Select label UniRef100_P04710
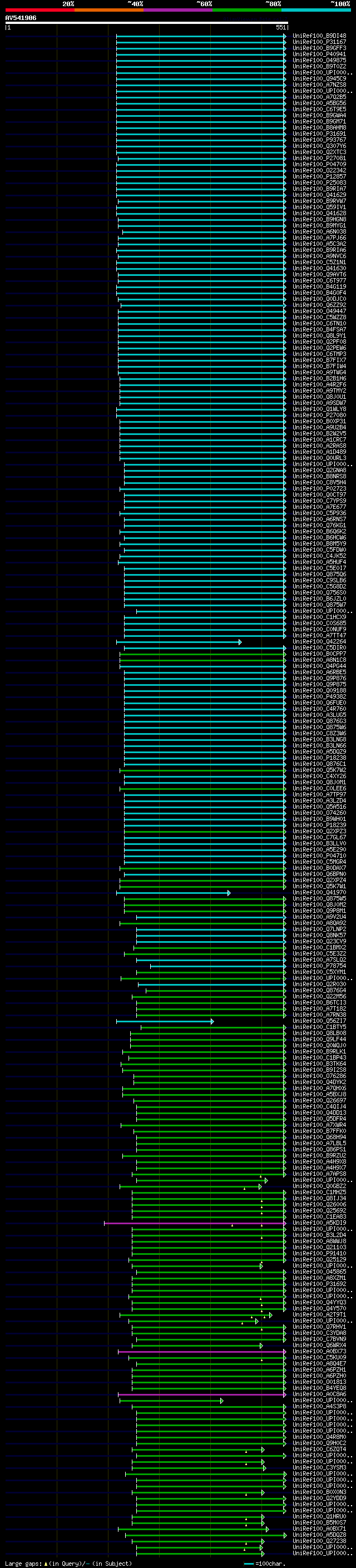The width and height of the screenshot is (356, 1568). click(x=319, y=856)
